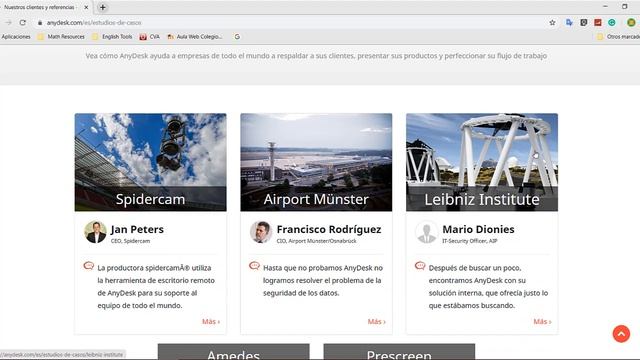This screenshot has width=640, height=360.
Task: Click the red extension icon
Action: (x=598, y=23)
